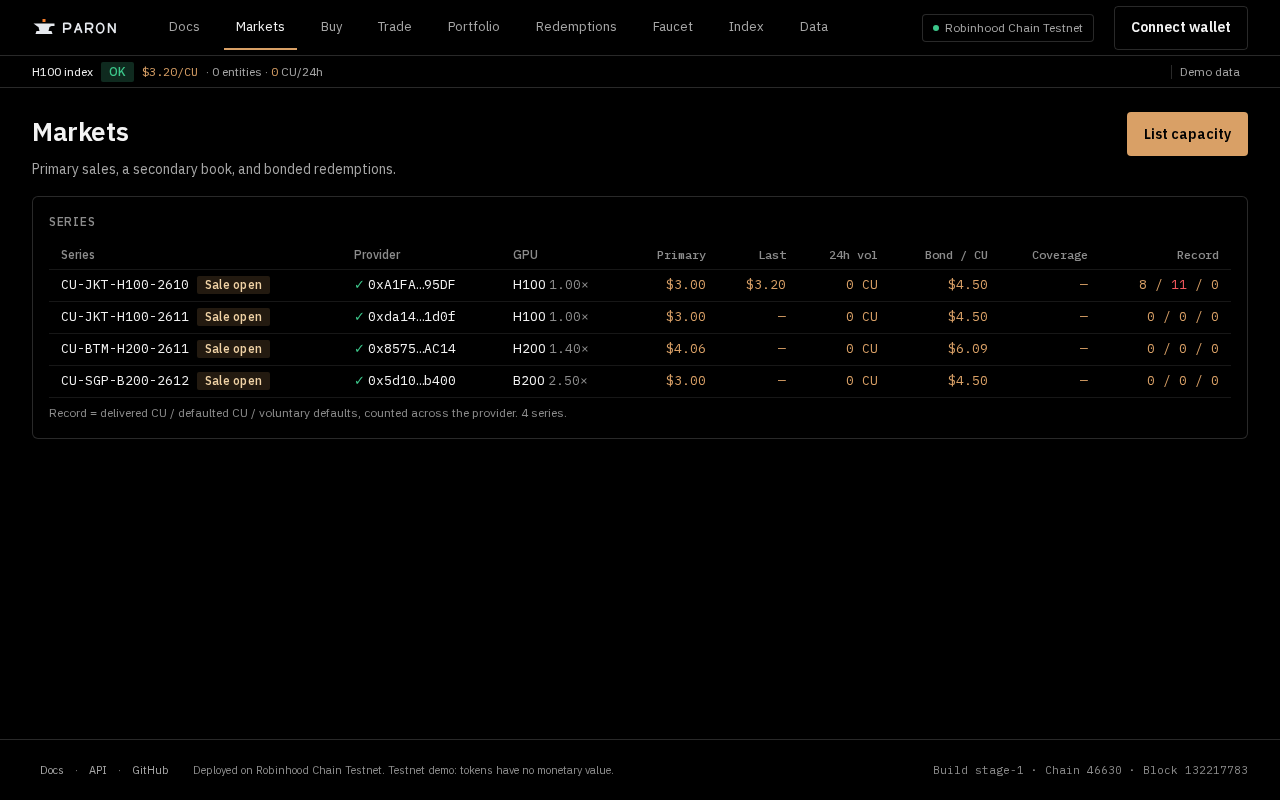
Task: Click provider address 0x5d10...b400
Action: pyautogui.click(x=412, y=381)
